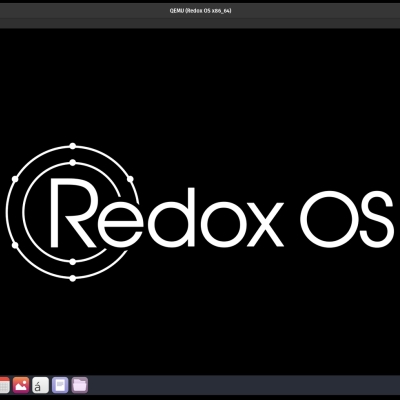The height and width of the screenshot is (400, 400).
Task: Launch the image viewer dock icon
Action: [21, 385]
